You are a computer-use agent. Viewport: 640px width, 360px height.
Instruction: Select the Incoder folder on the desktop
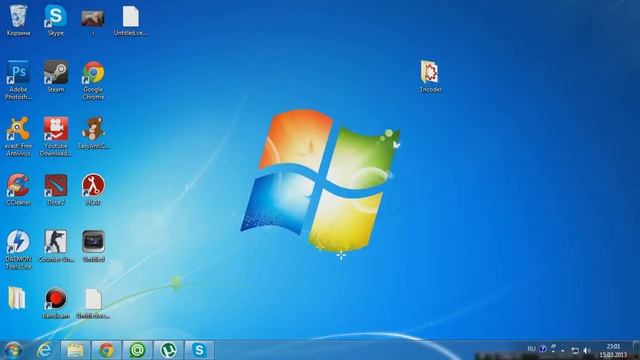click(430, 77)
